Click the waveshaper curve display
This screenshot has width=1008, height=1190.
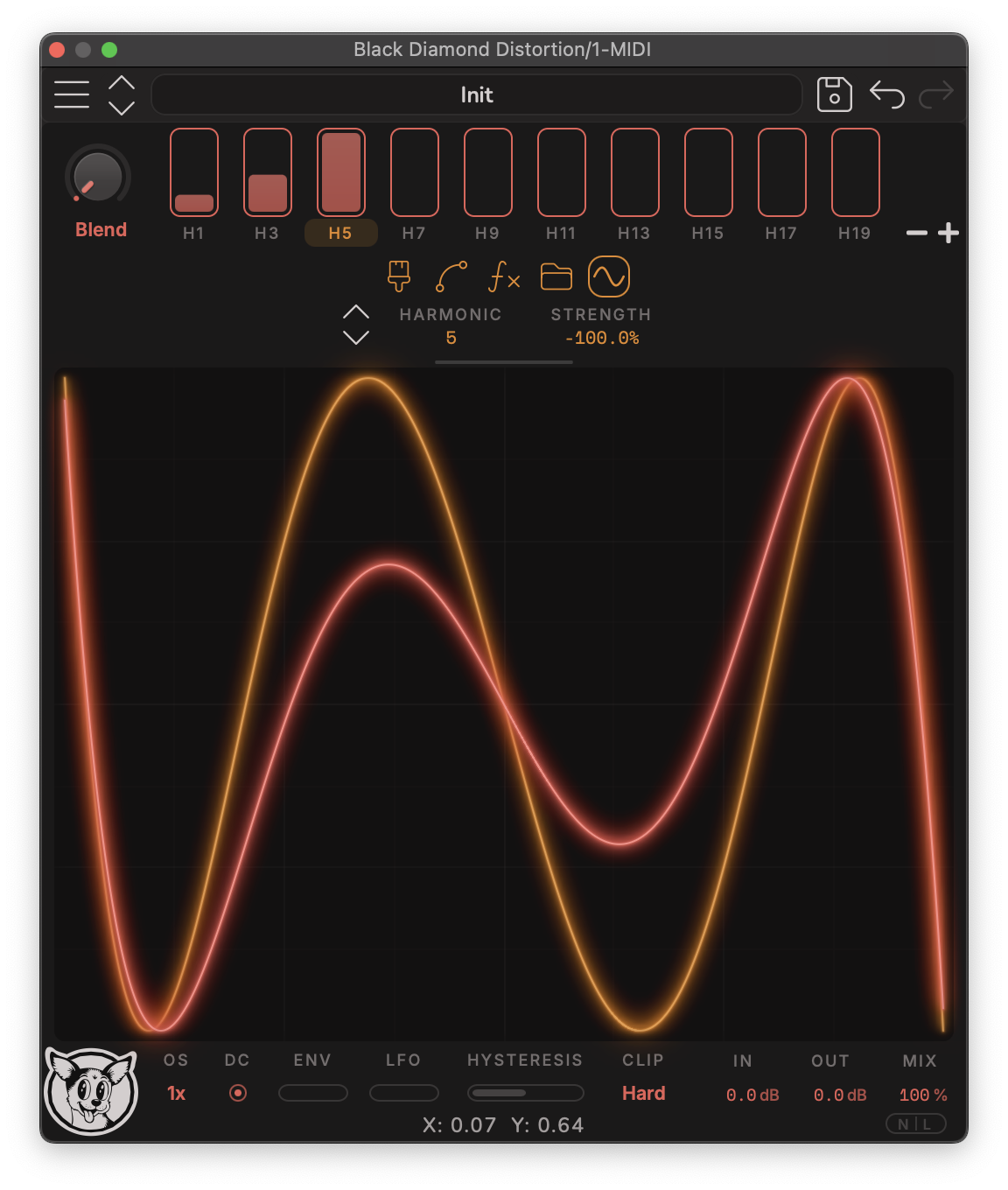(x=504, y=704)
